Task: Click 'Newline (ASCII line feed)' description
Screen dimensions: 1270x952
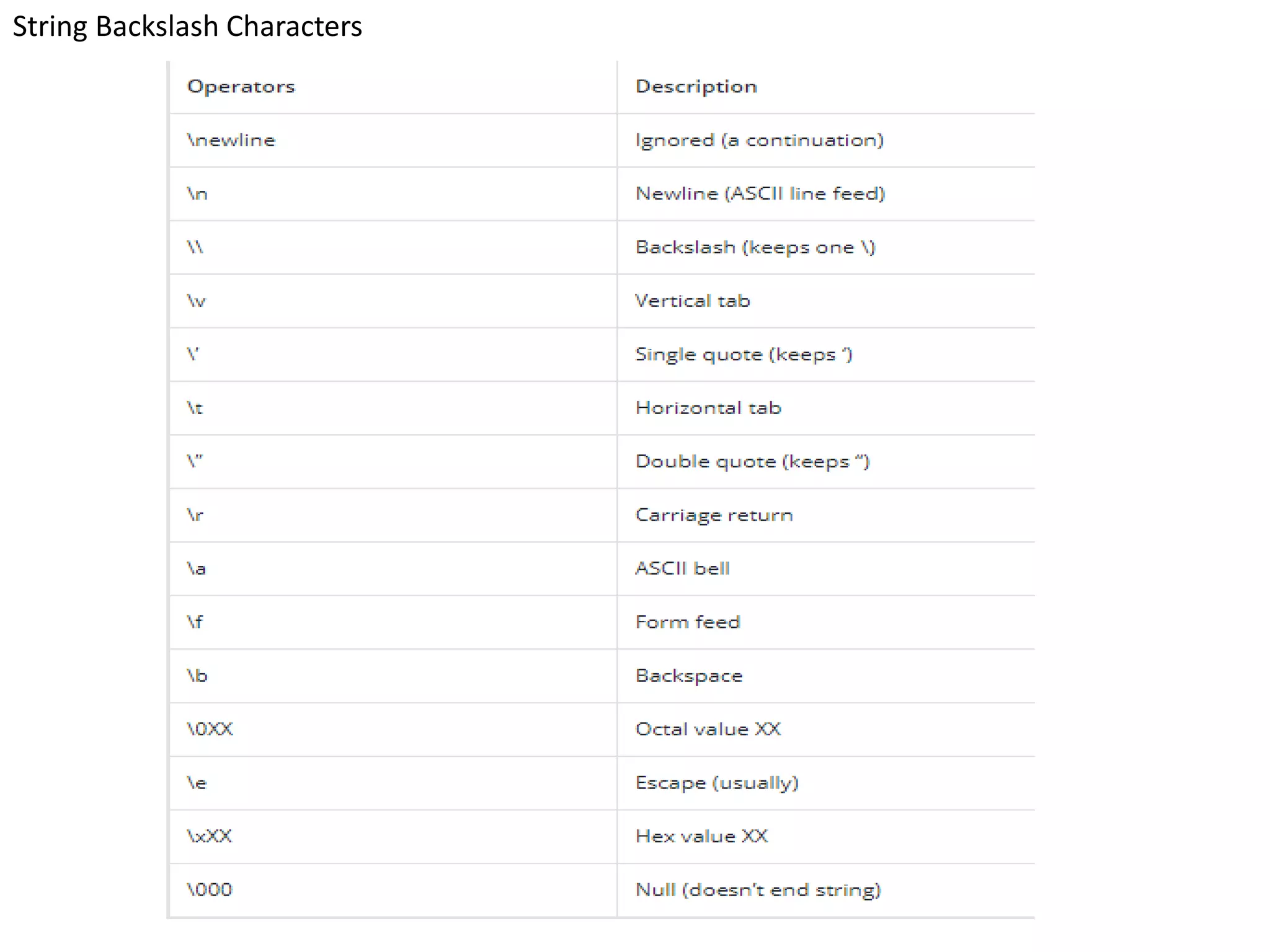Action: 760,194
